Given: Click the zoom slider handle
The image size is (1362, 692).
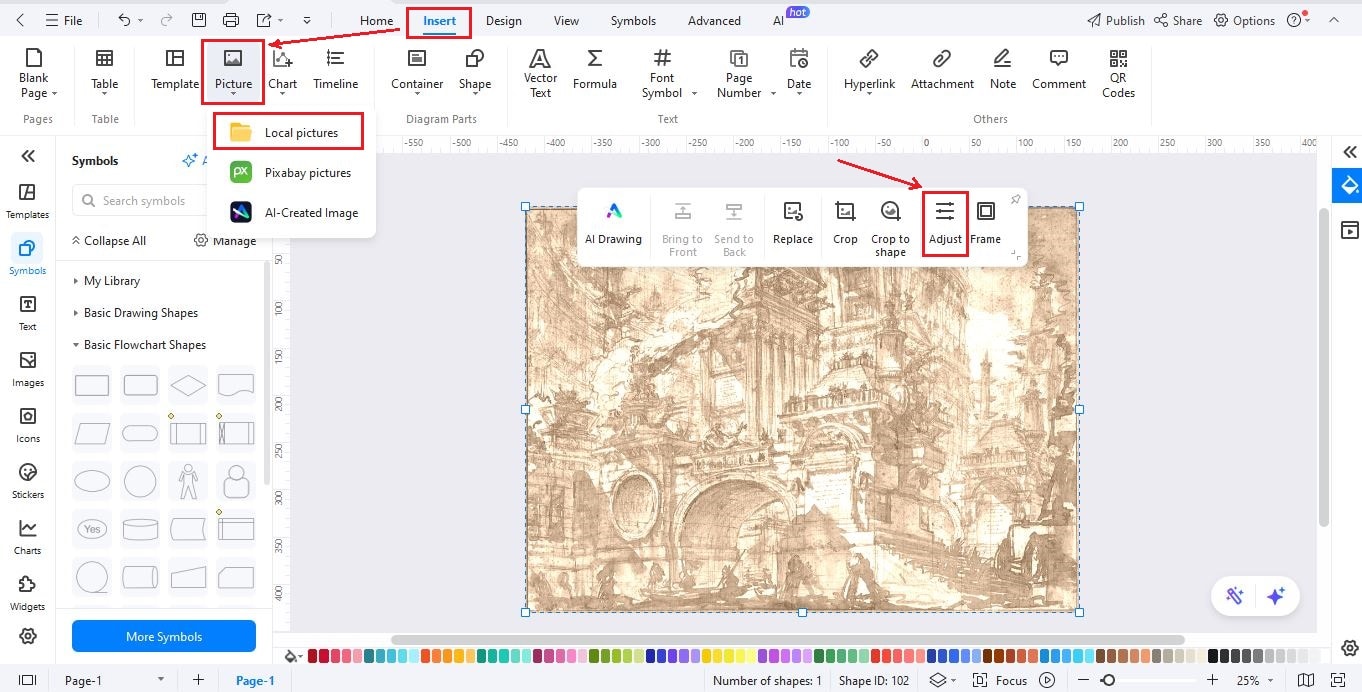Looking at the screenshot, I should pos(1108,680).
